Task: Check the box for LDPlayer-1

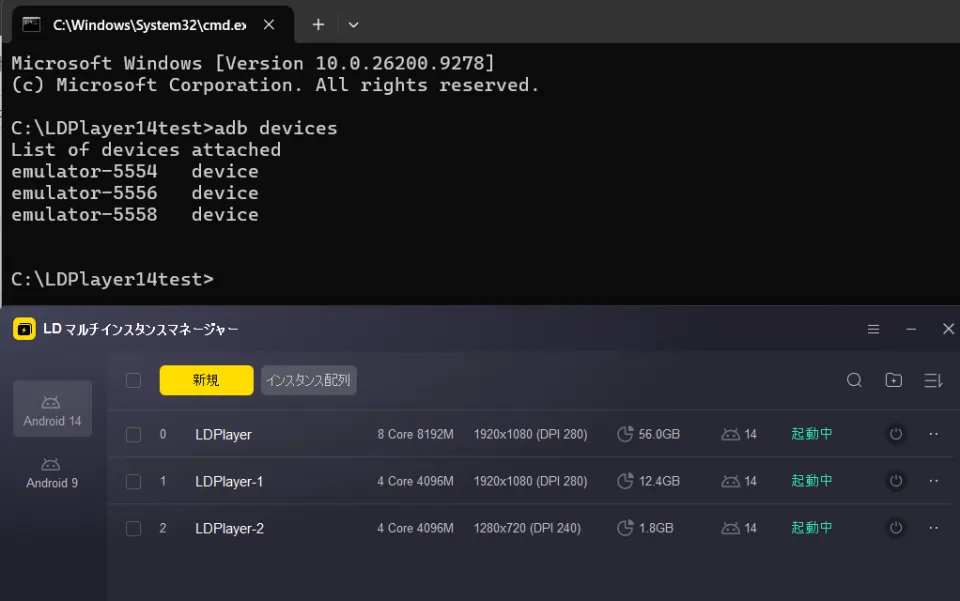Action: point(133,482)
